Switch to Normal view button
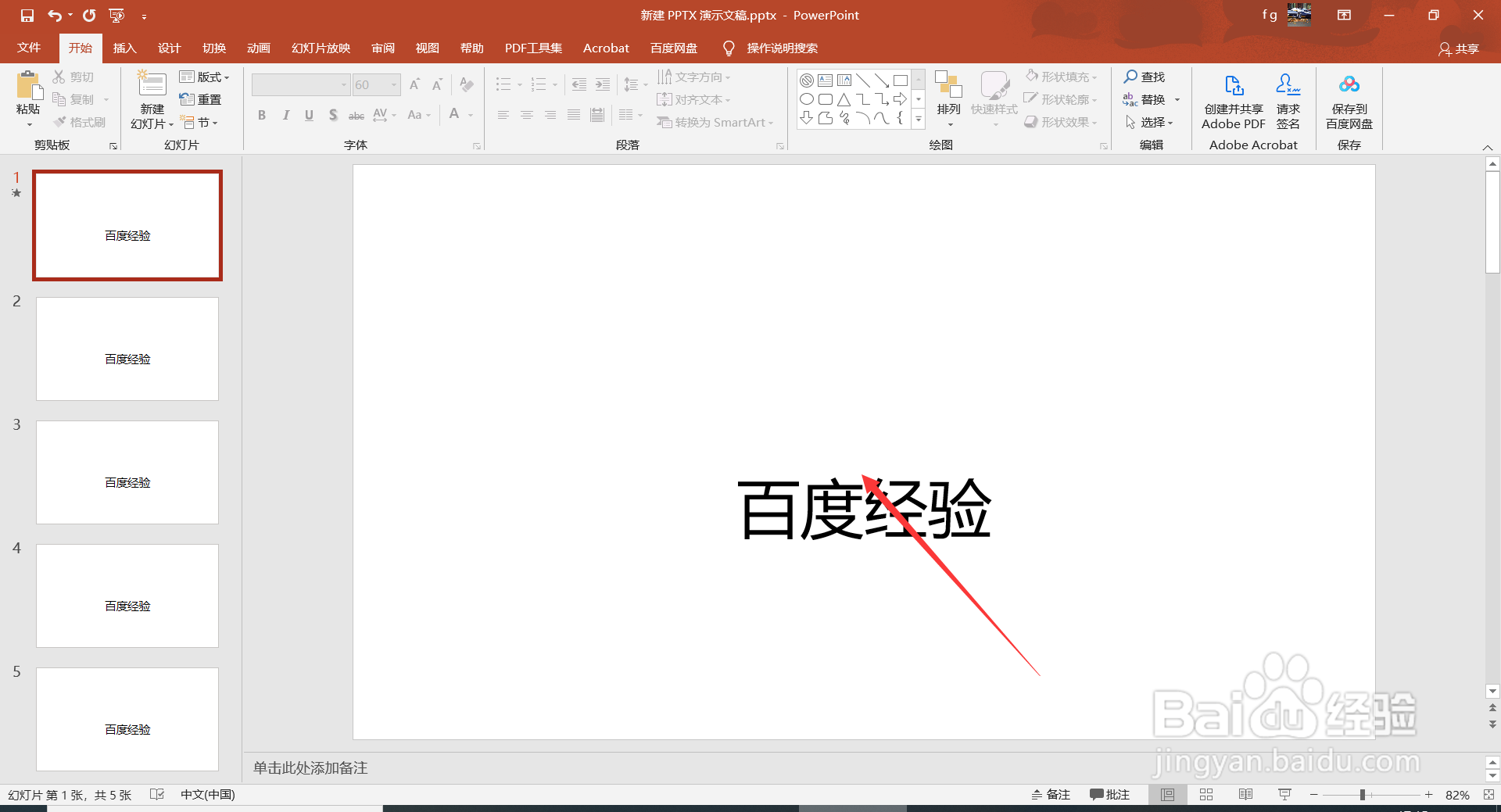The width and height of the screenshot is (1501, 812). (x=1167, y=795)
